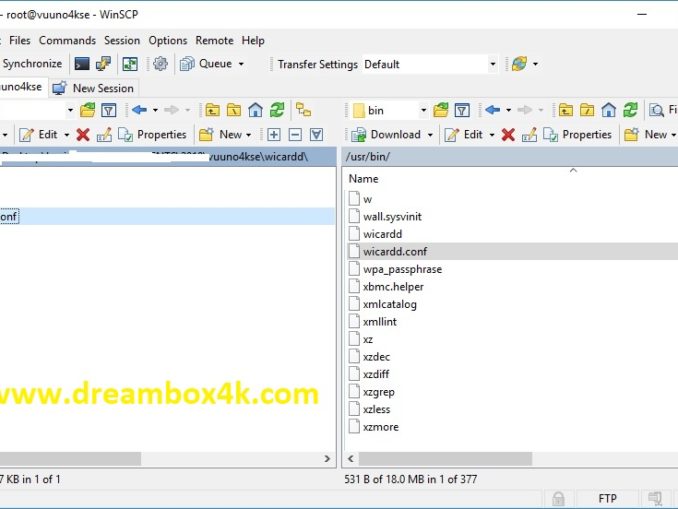Refresh the remote panel
Viewport: 678px width, 509px height.
coord(630,110)
